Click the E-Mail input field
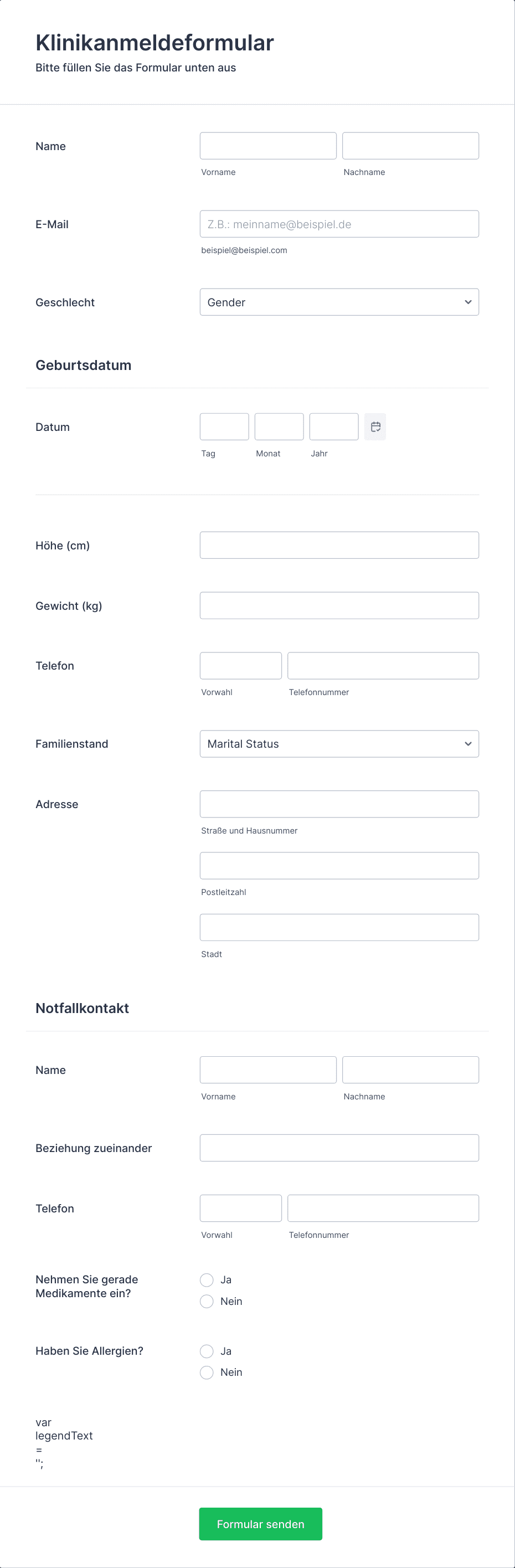The image size is (515, 1568). (339, 224)
